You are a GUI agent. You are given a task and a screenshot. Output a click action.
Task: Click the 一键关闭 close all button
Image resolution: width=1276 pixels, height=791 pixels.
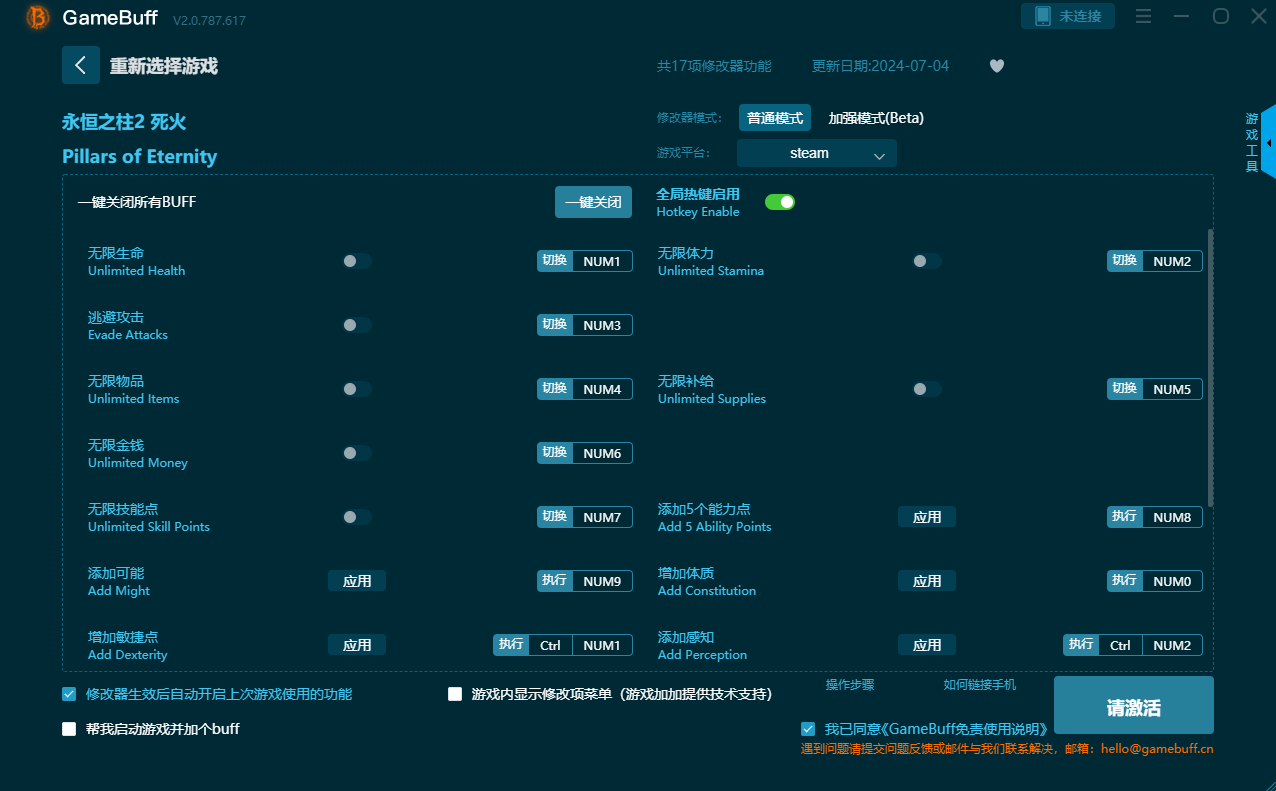point(594,202)
